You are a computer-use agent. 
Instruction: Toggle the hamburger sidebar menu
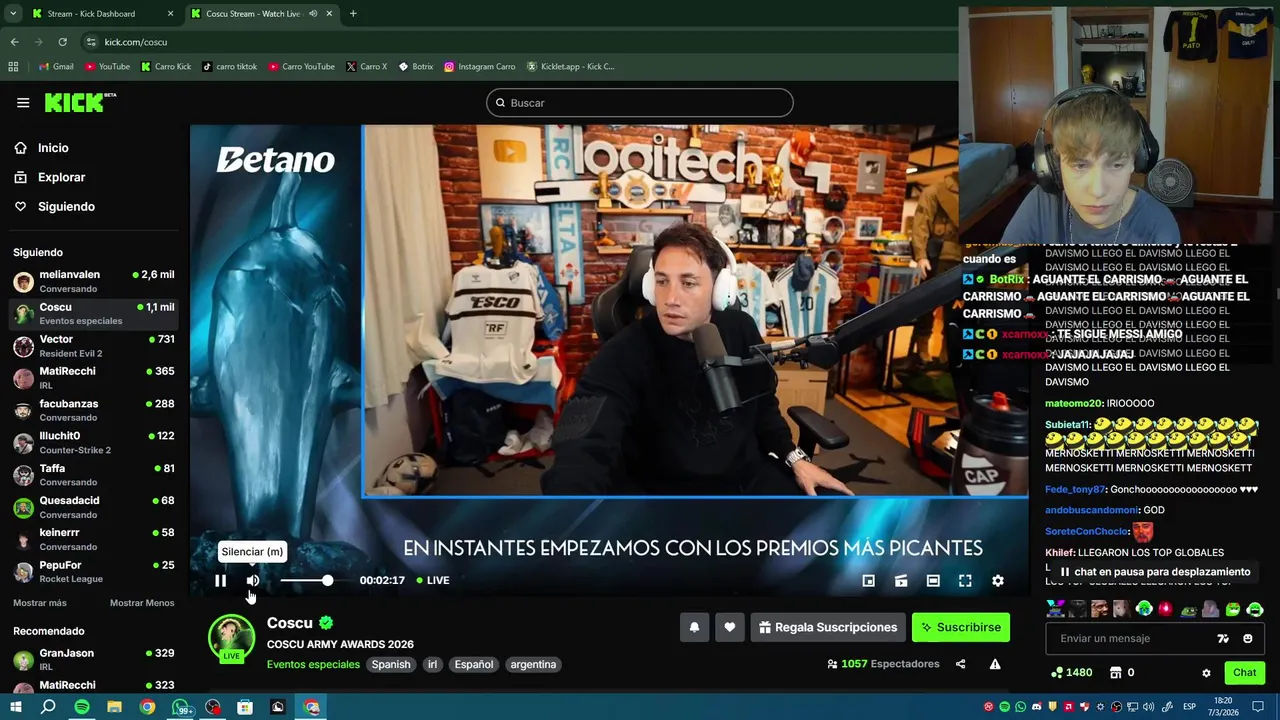tap(23, 102)
